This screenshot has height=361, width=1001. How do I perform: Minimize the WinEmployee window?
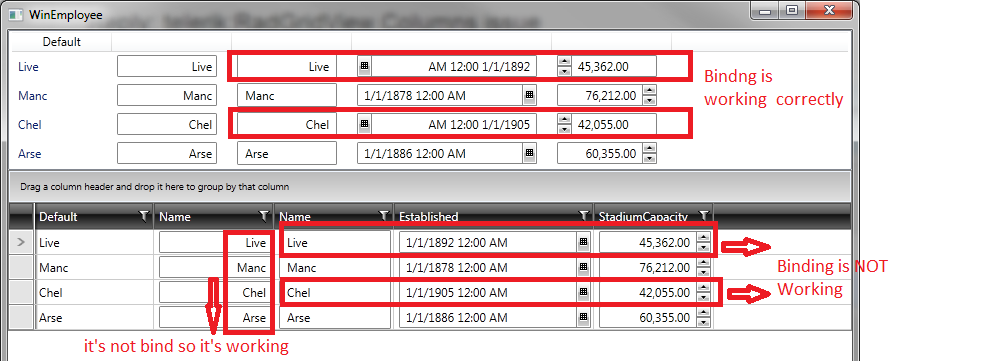coord(765,10)
